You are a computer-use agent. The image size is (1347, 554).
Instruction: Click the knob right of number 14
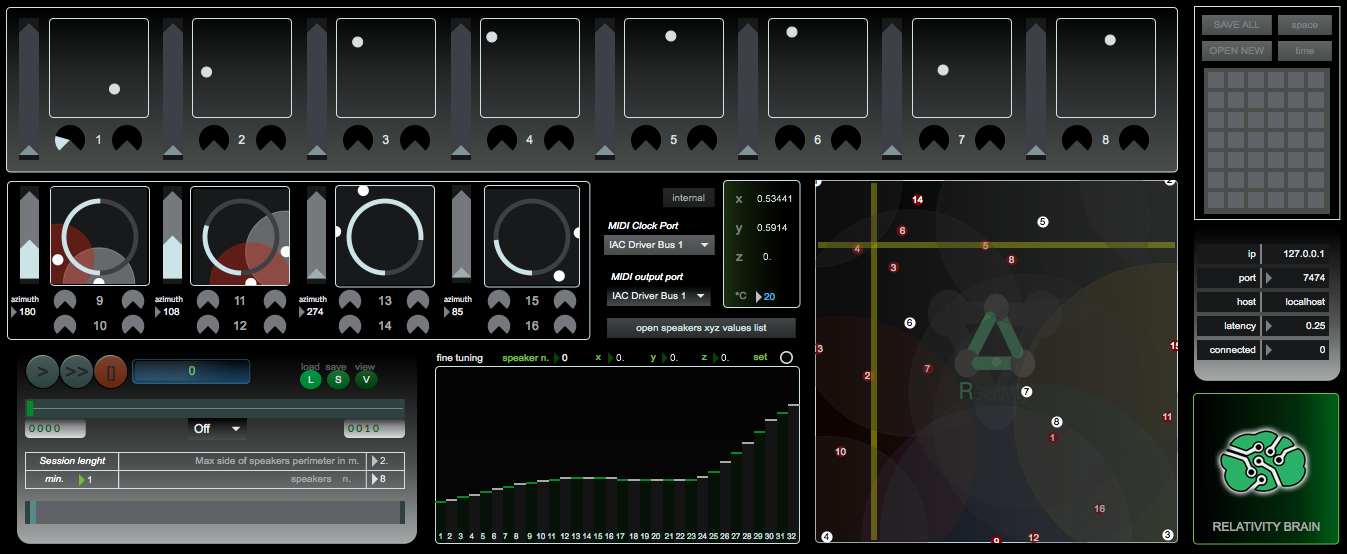tap(421, 324)
